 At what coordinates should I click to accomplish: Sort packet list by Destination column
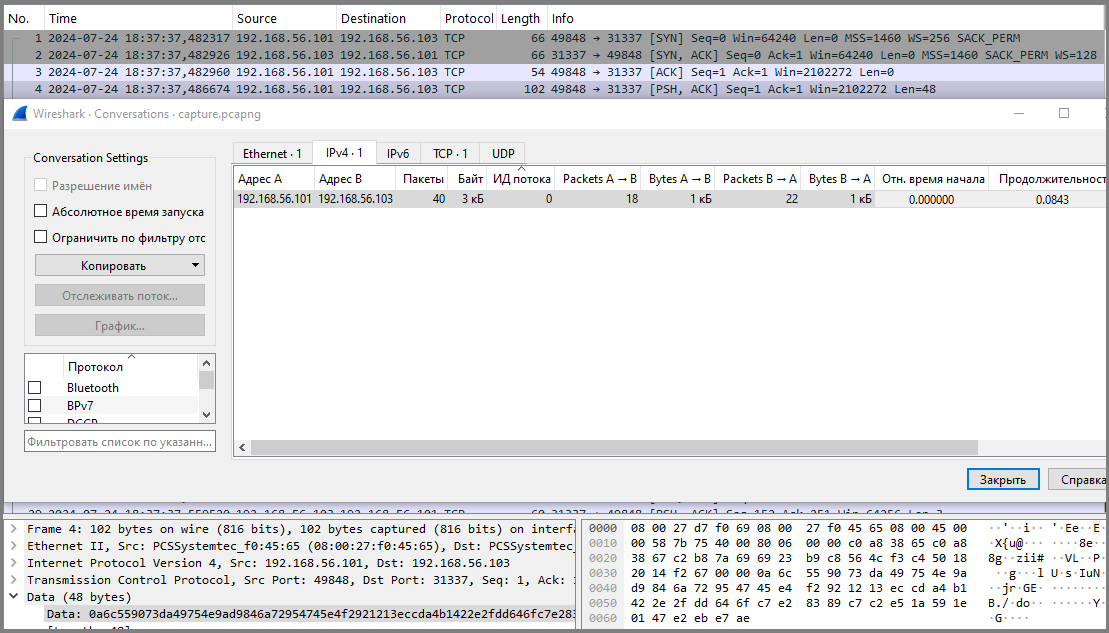click(388, 18)
